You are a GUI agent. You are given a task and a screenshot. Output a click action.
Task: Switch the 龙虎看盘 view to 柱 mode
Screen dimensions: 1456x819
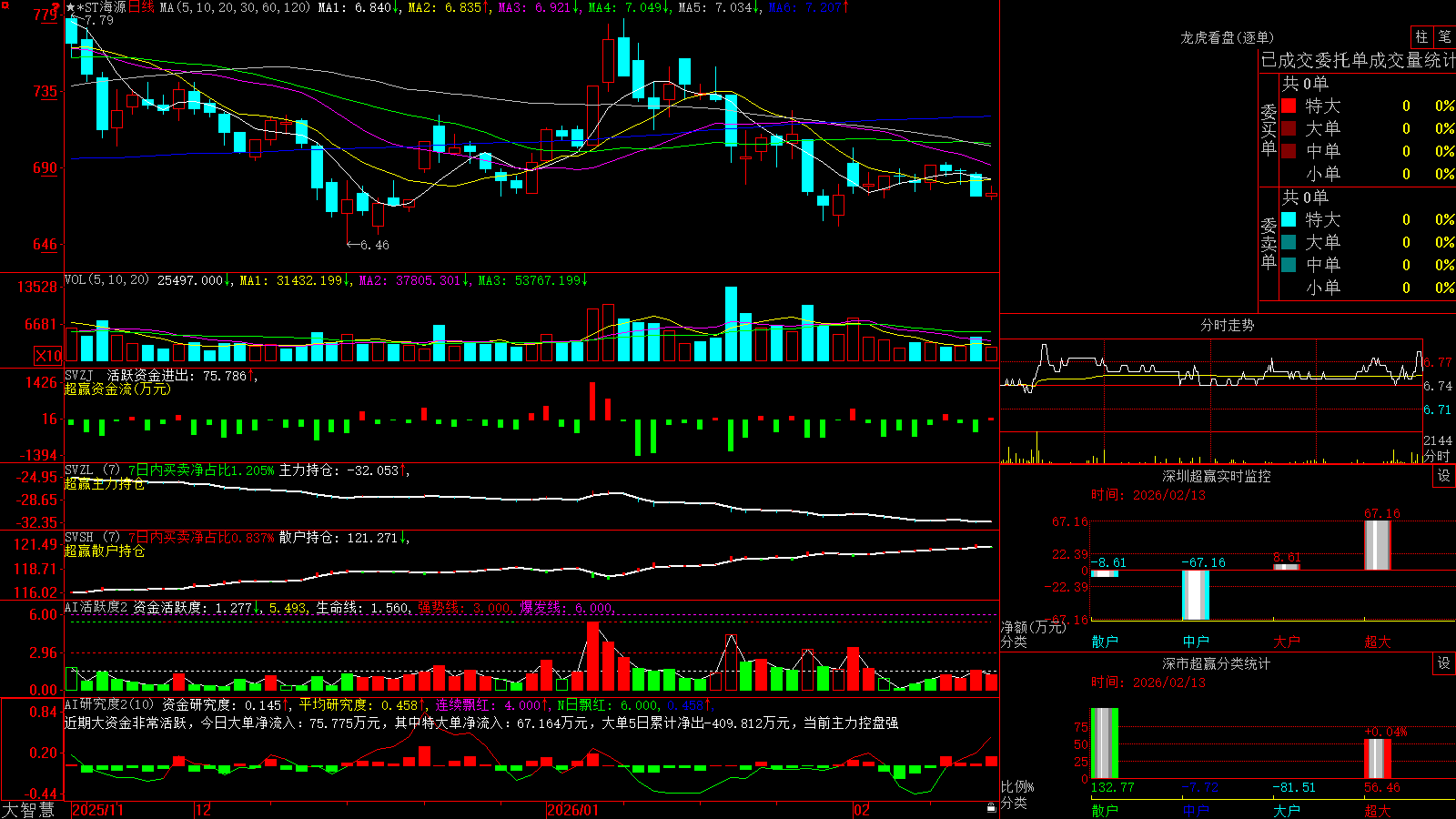point(1421,36)
